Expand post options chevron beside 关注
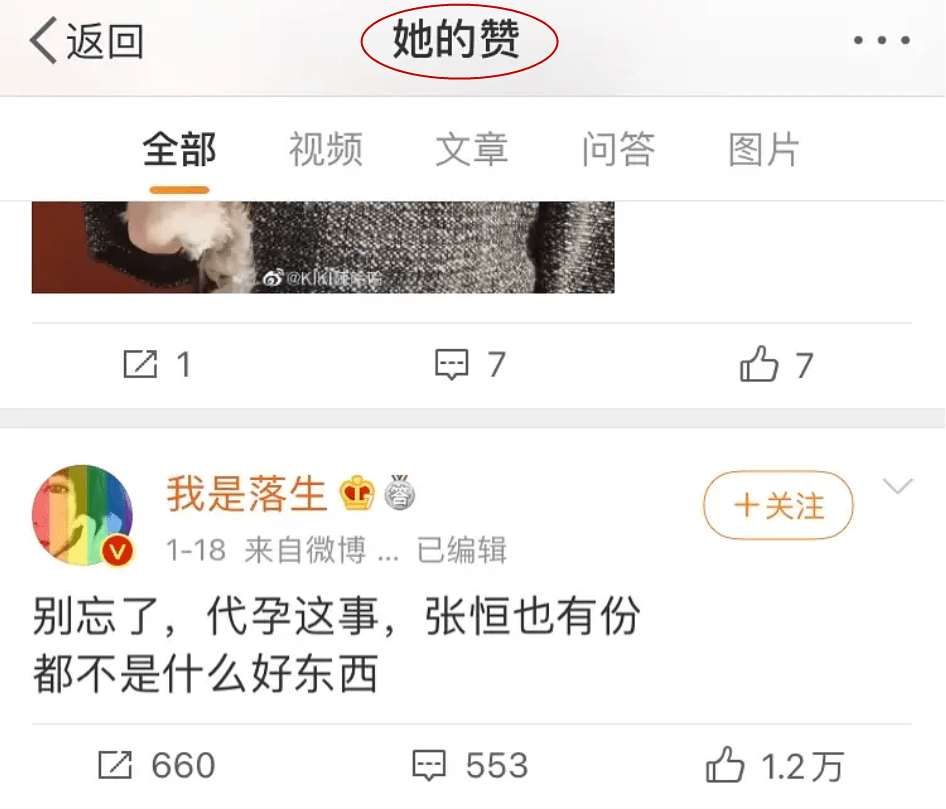 click(898, 486)
